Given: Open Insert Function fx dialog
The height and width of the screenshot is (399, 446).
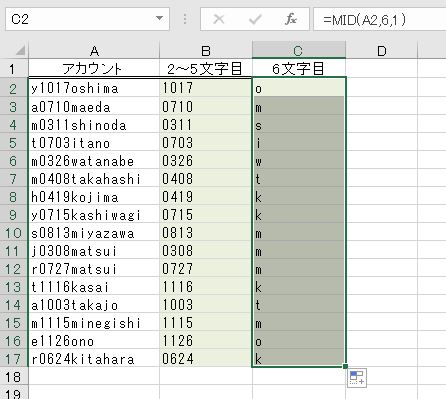Looking at the screenshot, I should point(291,19).
